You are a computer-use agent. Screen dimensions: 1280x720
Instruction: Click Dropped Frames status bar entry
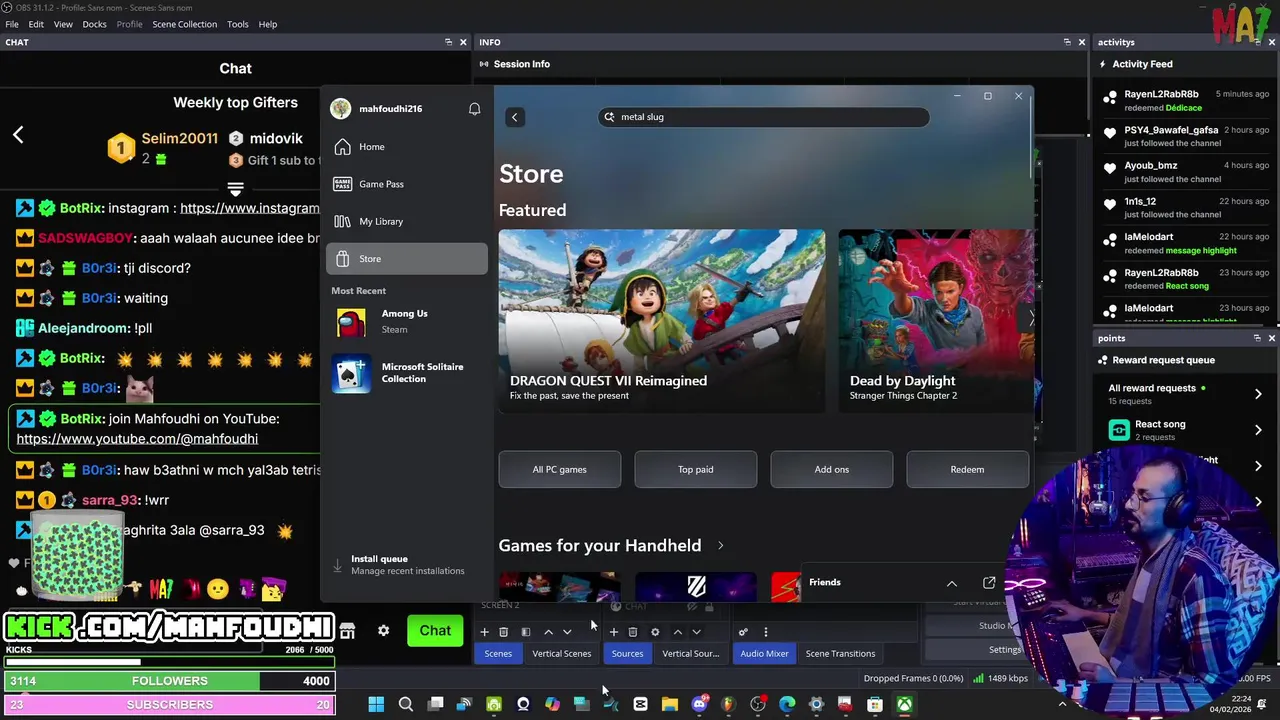[x=913, y=679]
